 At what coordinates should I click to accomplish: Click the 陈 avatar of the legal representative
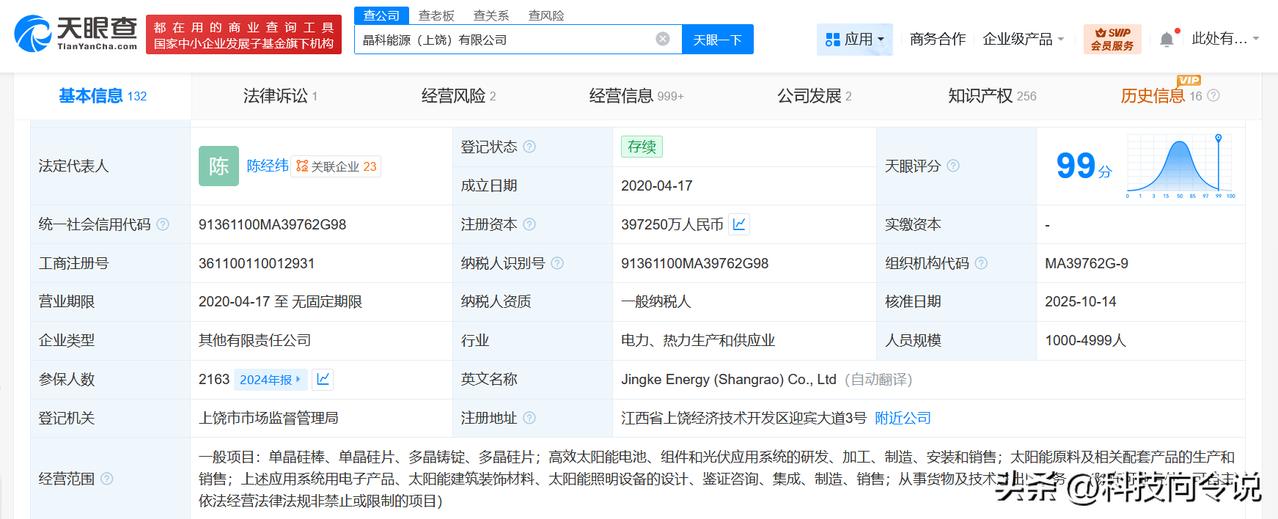219,166
